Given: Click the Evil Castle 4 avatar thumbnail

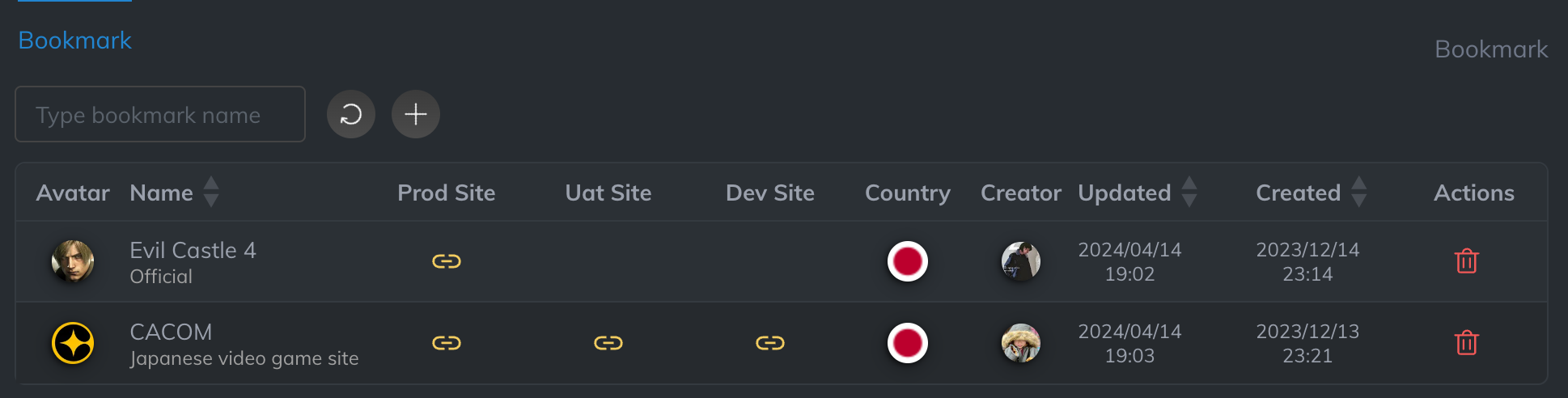Looking at the screenshot, I should [73, 261].
